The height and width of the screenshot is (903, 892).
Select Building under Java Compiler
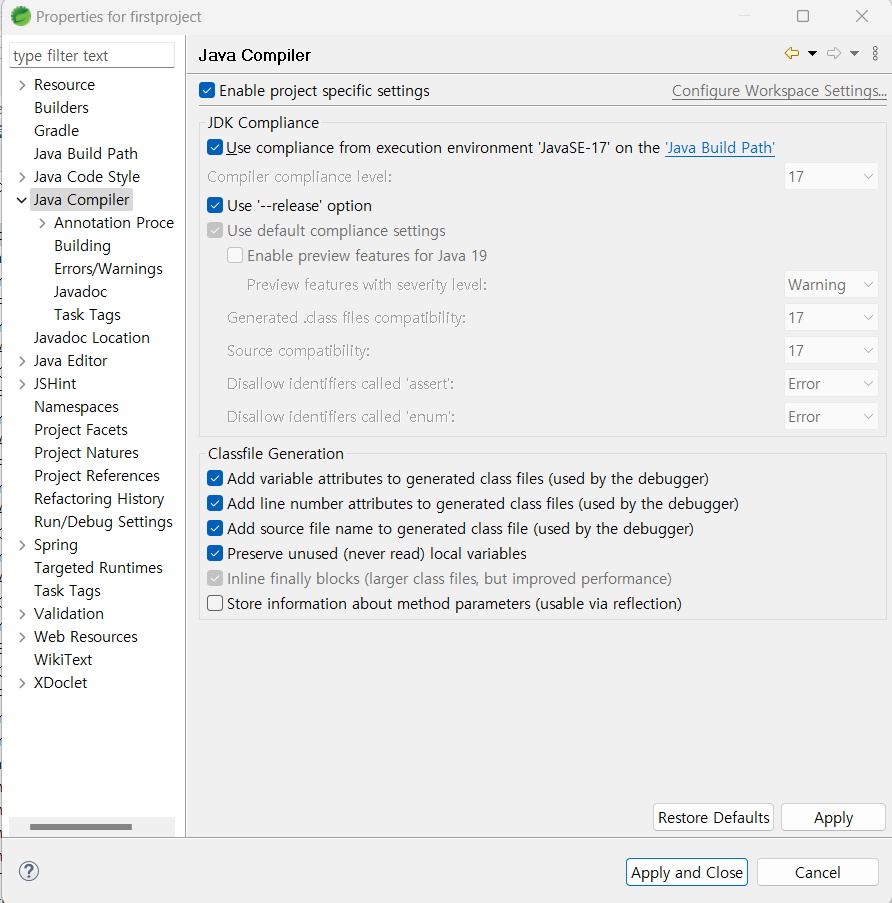click(82, 246)
